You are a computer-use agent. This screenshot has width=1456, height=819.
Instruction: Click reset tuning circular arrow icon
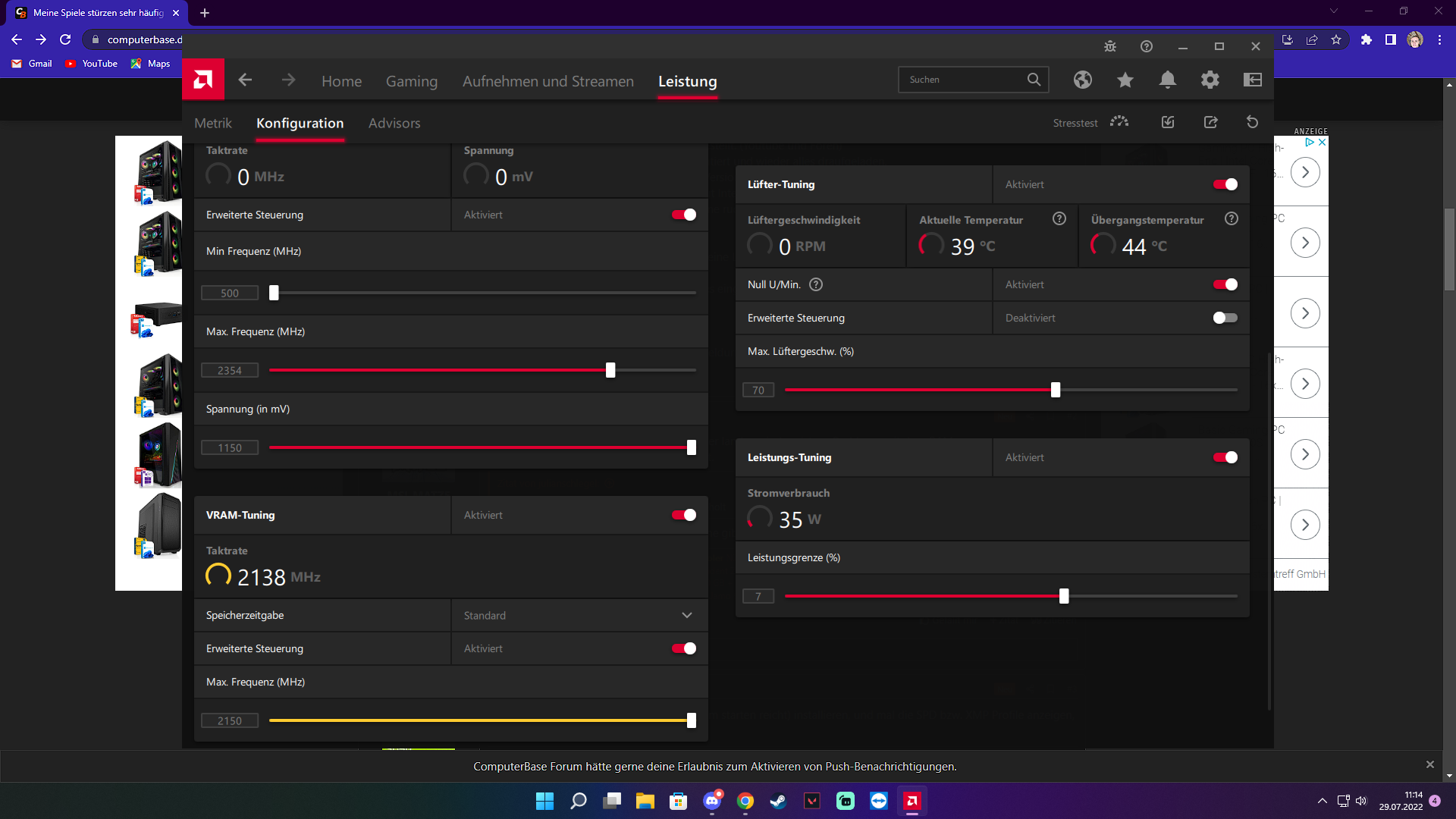coord(1252,122)
